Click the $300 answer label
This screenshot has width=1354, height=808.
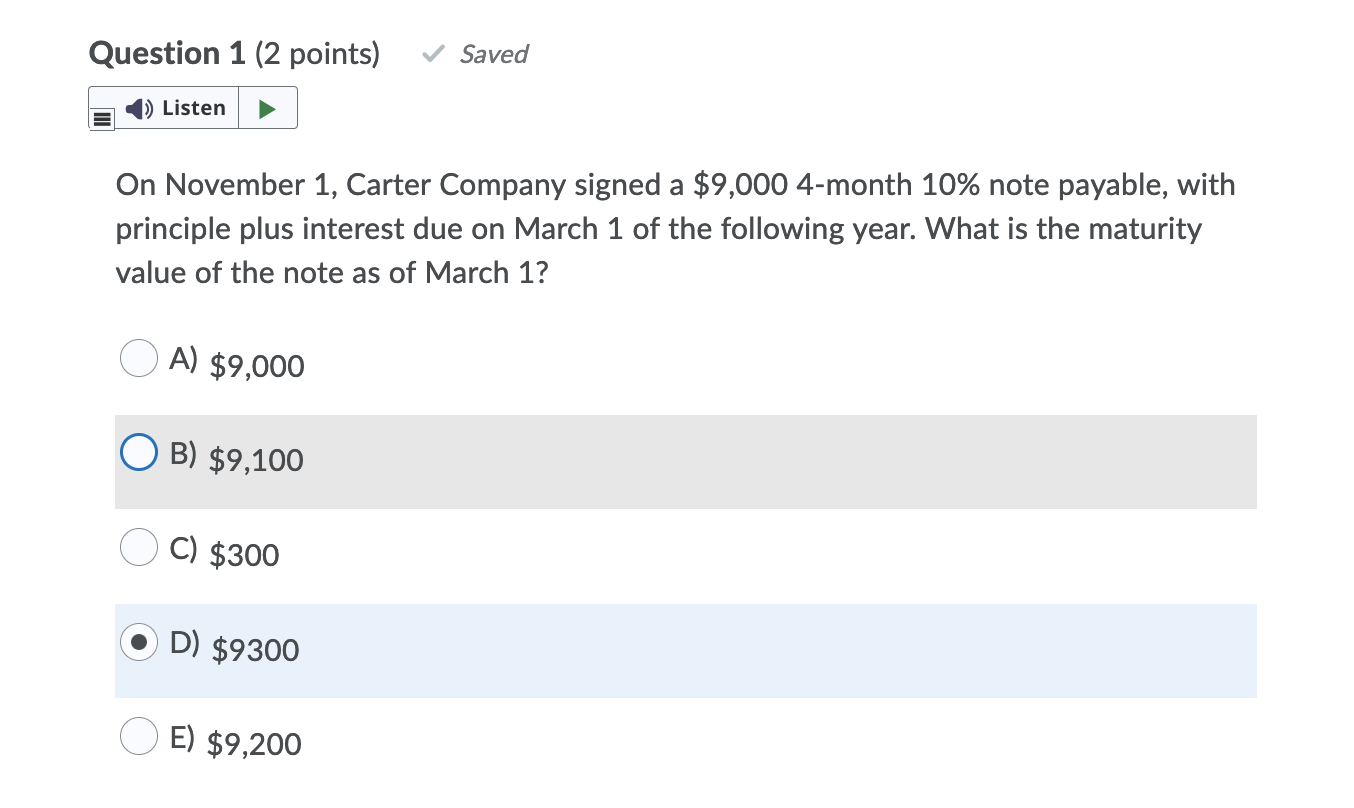tap(244, 556)
